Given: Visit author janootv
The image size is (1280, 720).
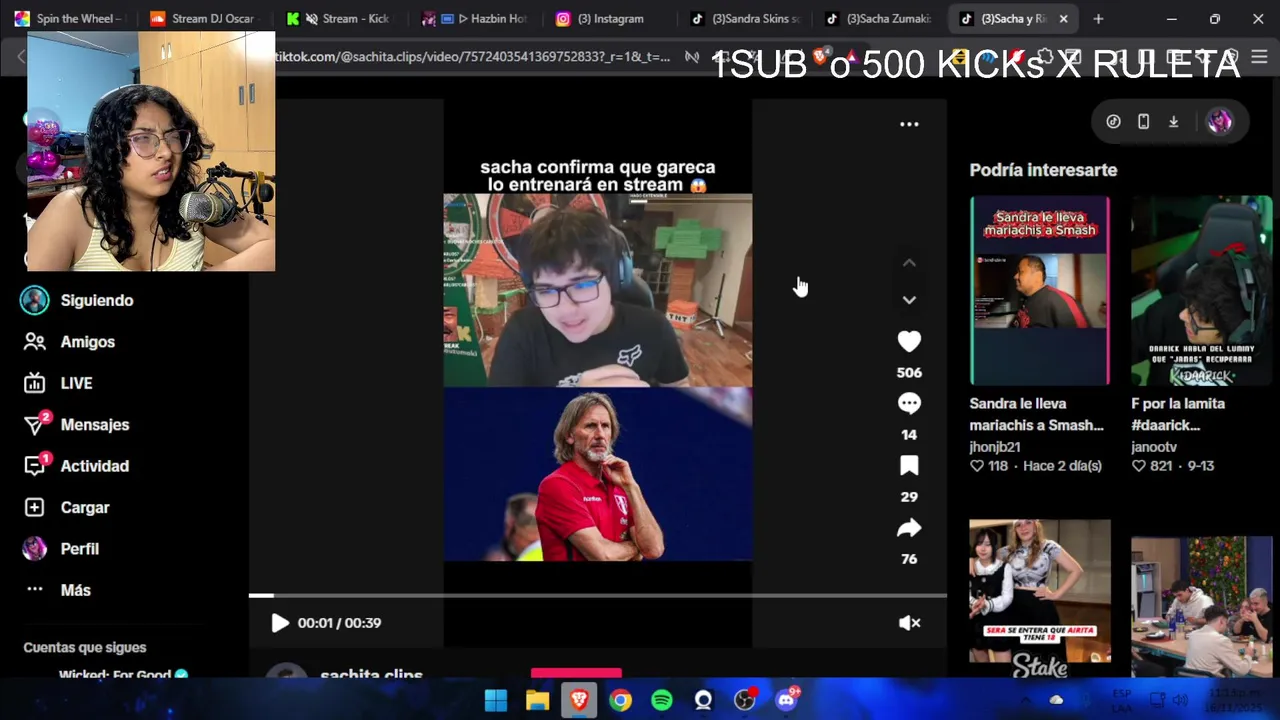Looking at the screenshot, I should 1153,447.
